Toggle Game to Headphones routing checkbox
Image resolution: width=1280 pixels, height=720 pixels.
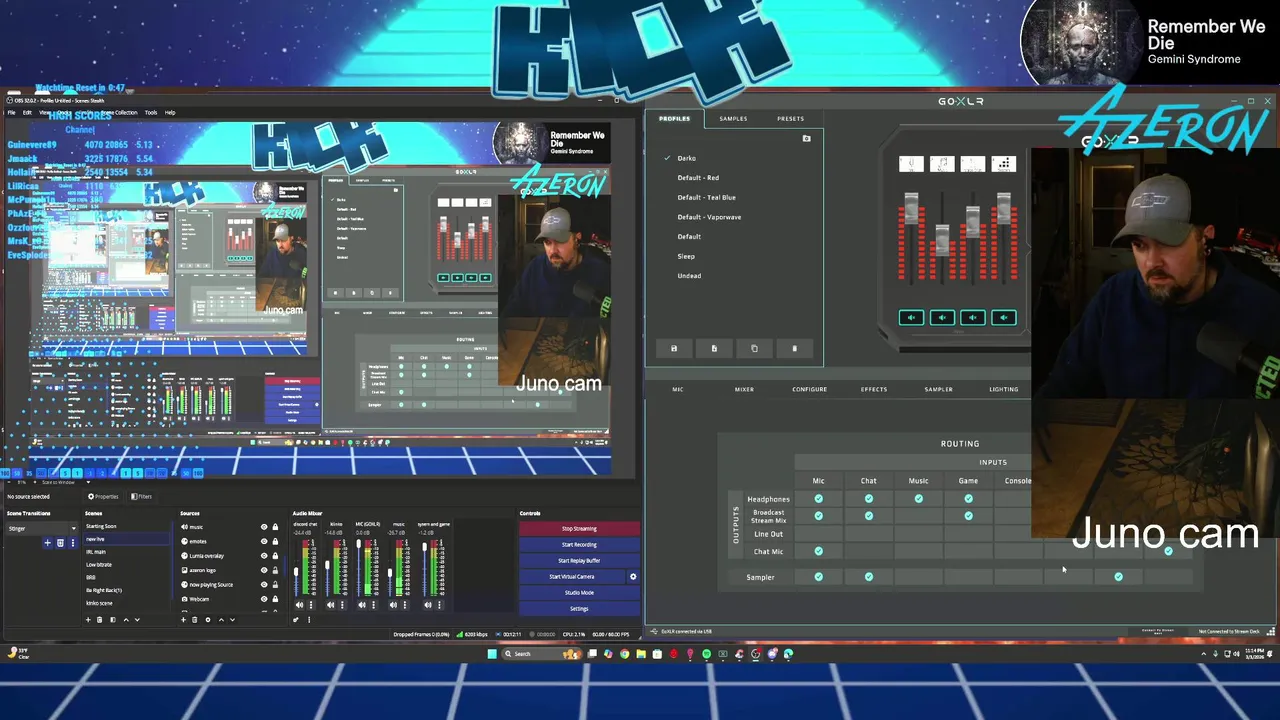pos(969,499)
